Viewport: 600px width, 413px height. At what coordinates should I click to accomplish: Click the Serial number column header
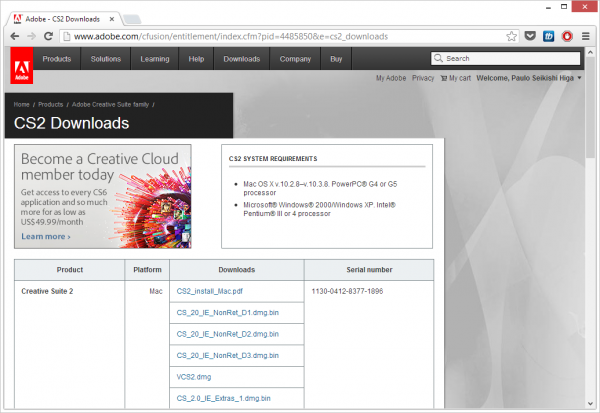369,270
